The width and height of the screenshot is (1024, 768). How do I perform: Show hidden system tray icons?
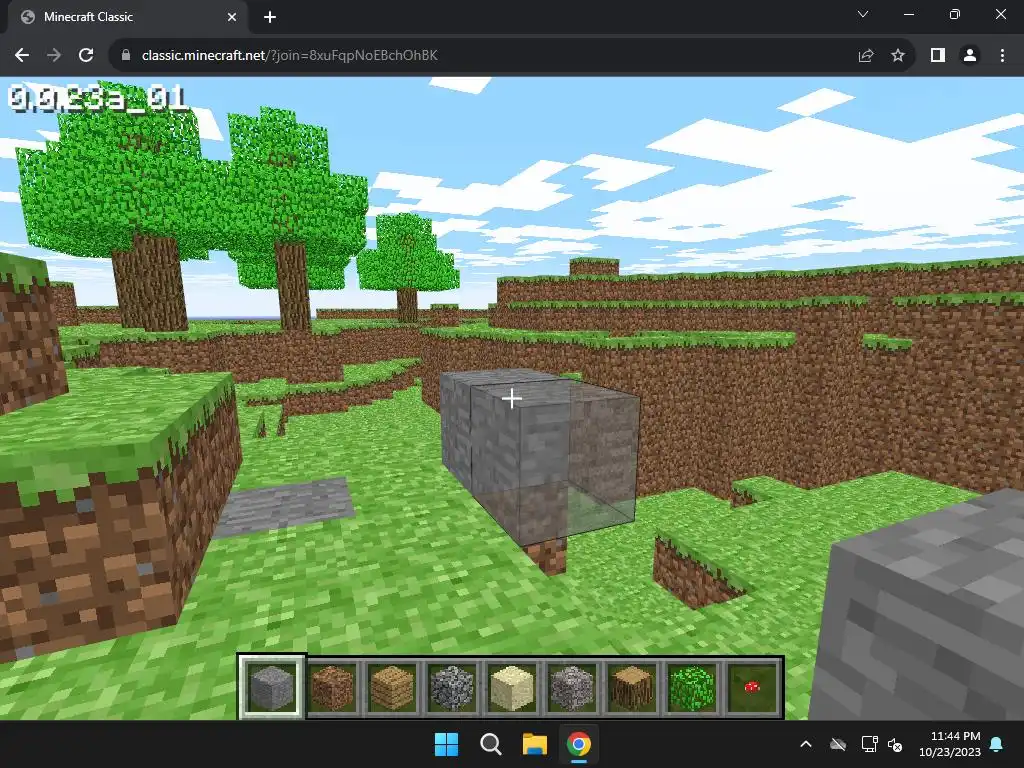(x=806, y=744)
